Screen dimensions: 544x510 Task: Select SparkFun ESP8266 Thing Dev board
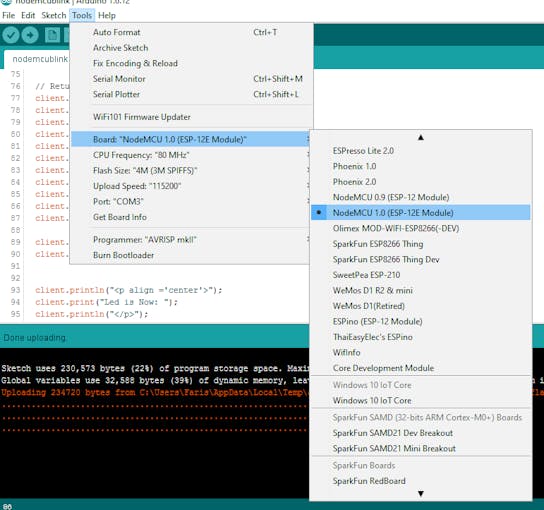420,260
